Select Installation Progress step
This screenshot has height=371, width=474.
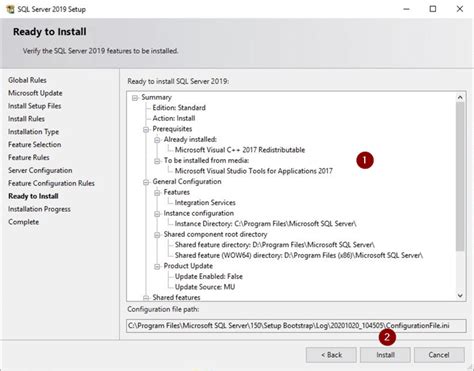[x=39, y=209]
